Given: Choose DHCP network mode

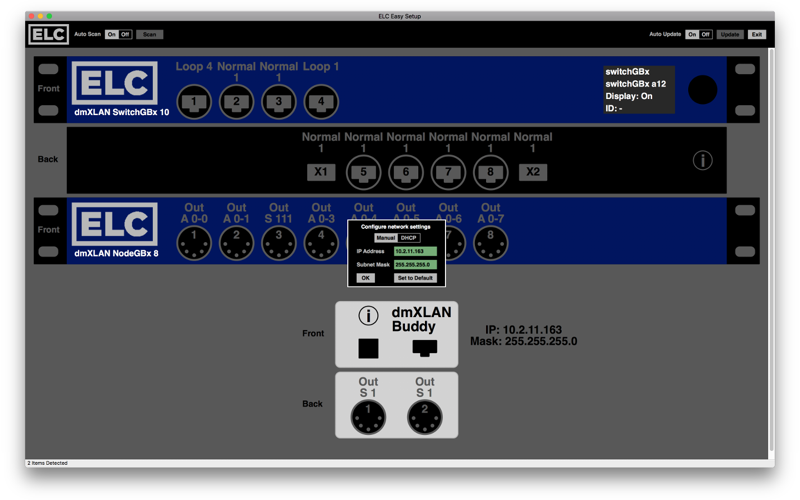Looking at the screenshot, I should tap(408, 238).
